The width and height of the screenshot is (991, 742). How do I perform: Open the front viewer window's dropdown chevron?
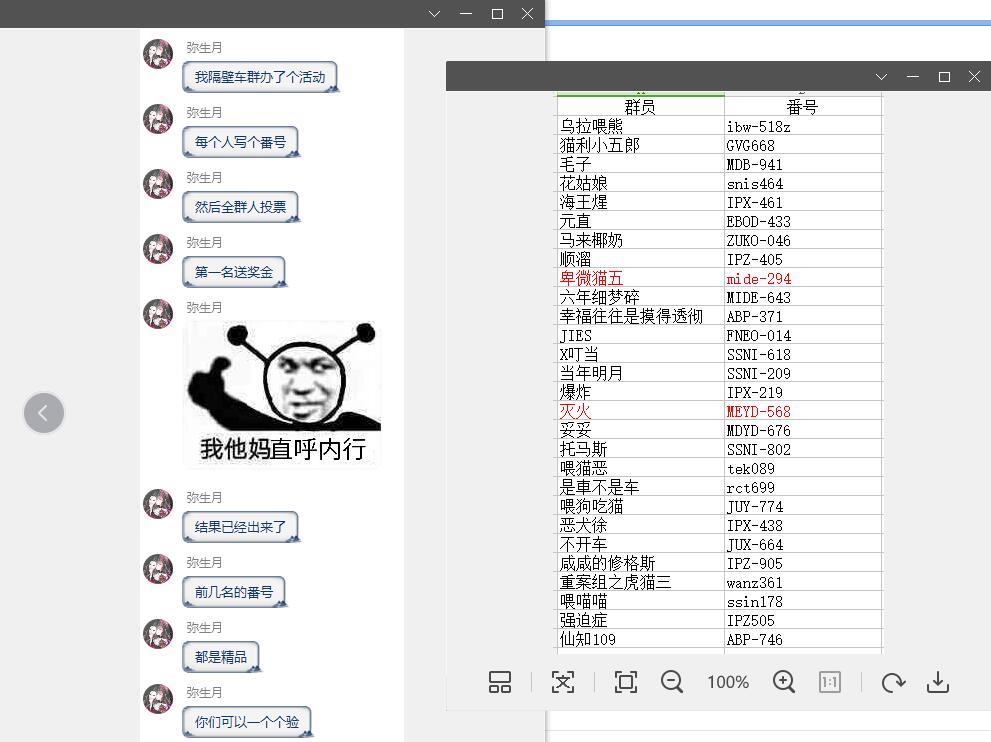(881, 76)
